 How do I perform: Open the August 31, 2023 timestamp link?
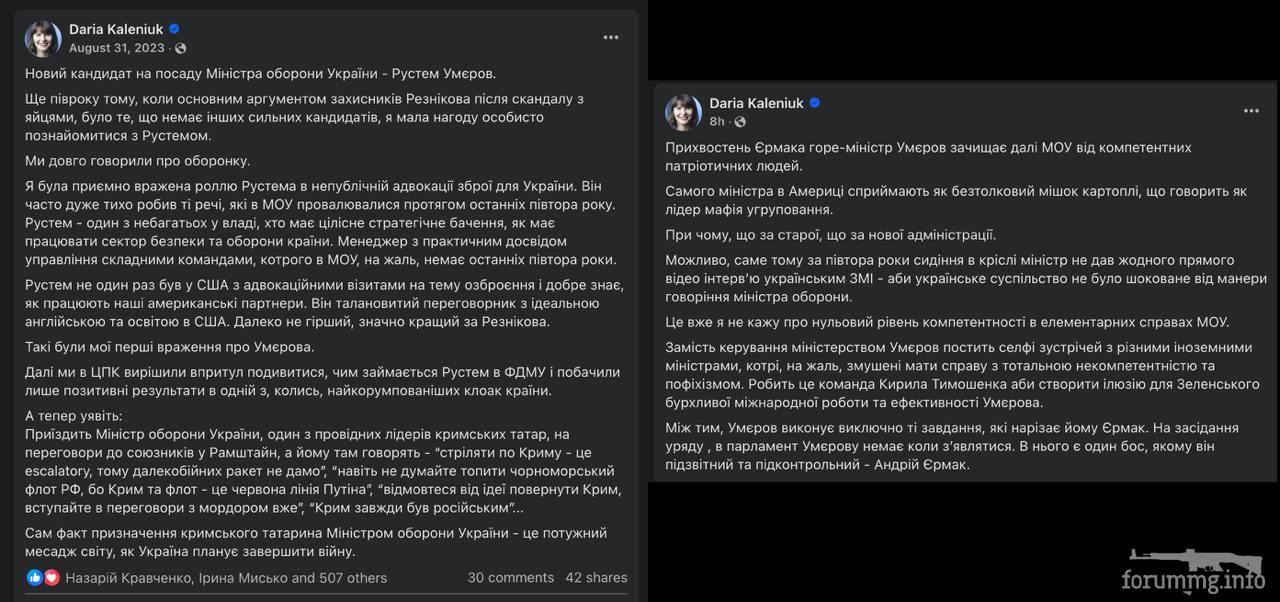tap(117, 48)
